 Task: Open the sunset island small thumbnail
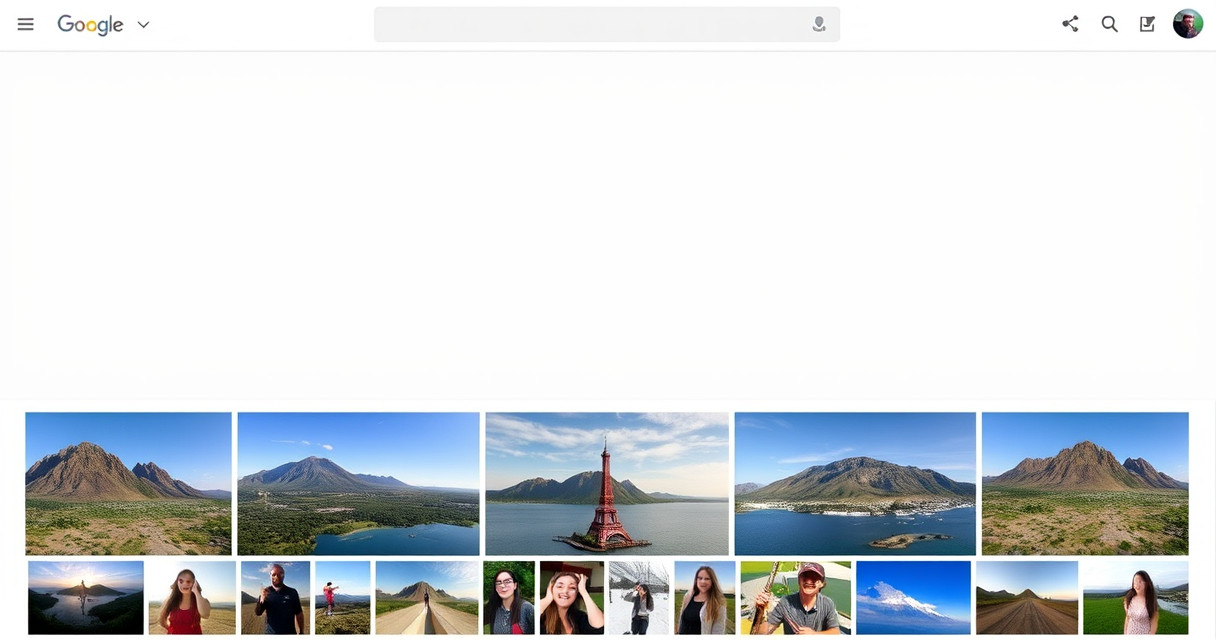(86, 597)
